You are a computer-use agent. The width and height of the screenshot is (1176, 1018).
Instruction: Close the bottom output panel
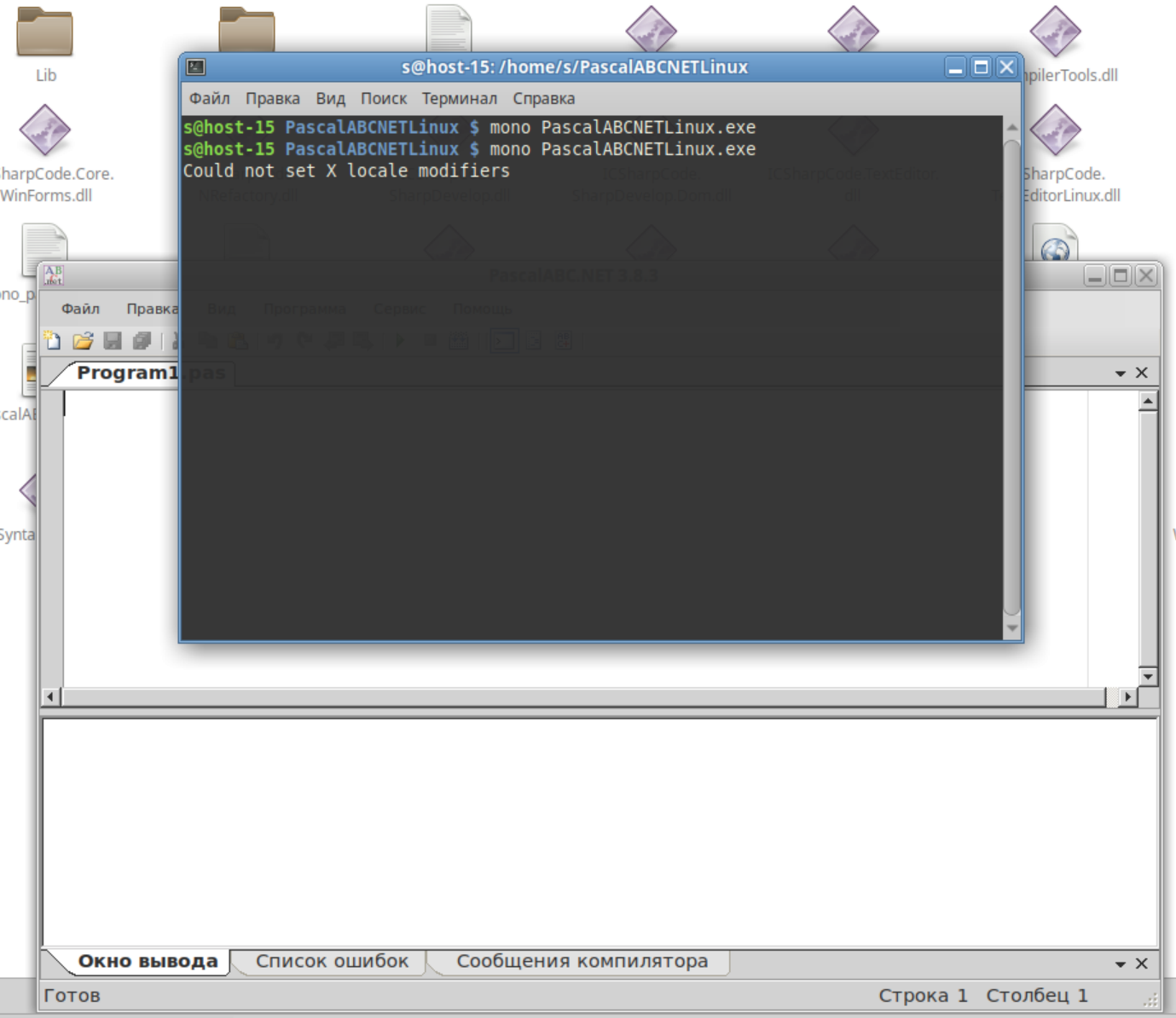[1142, 963]
